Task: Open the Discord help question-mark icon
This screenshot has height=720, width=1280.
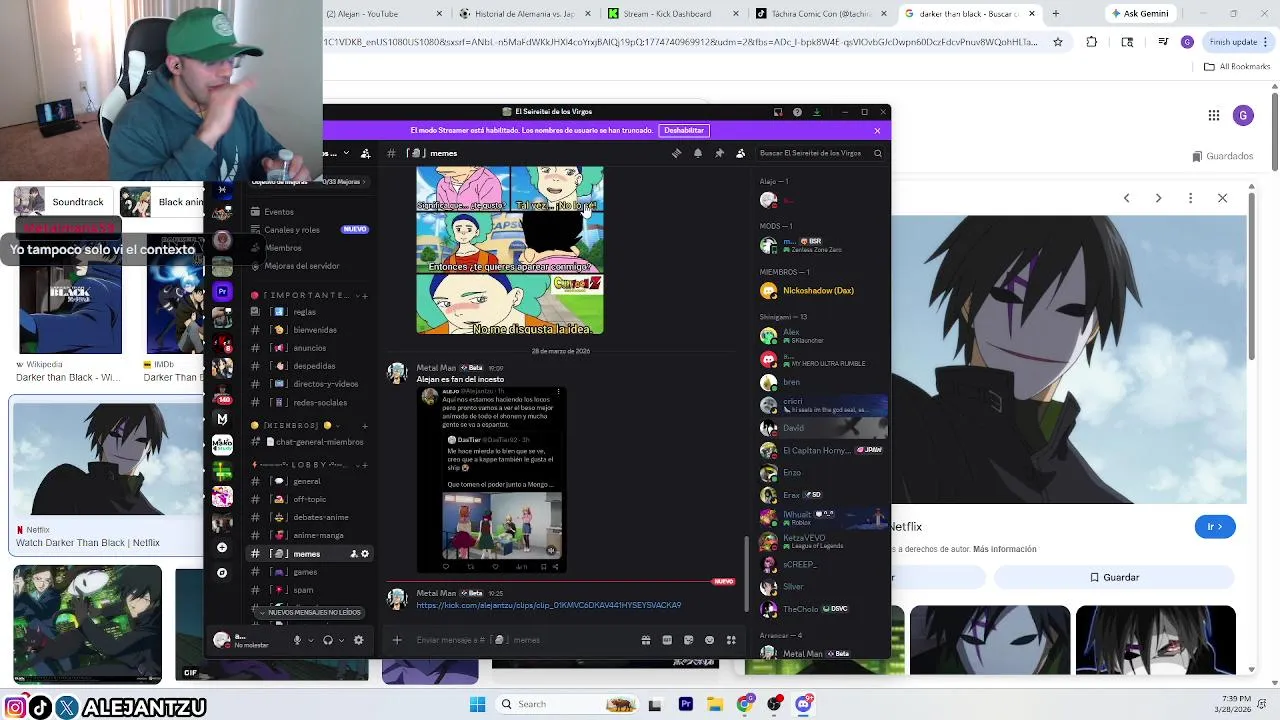Action: [x=797, y=112]
